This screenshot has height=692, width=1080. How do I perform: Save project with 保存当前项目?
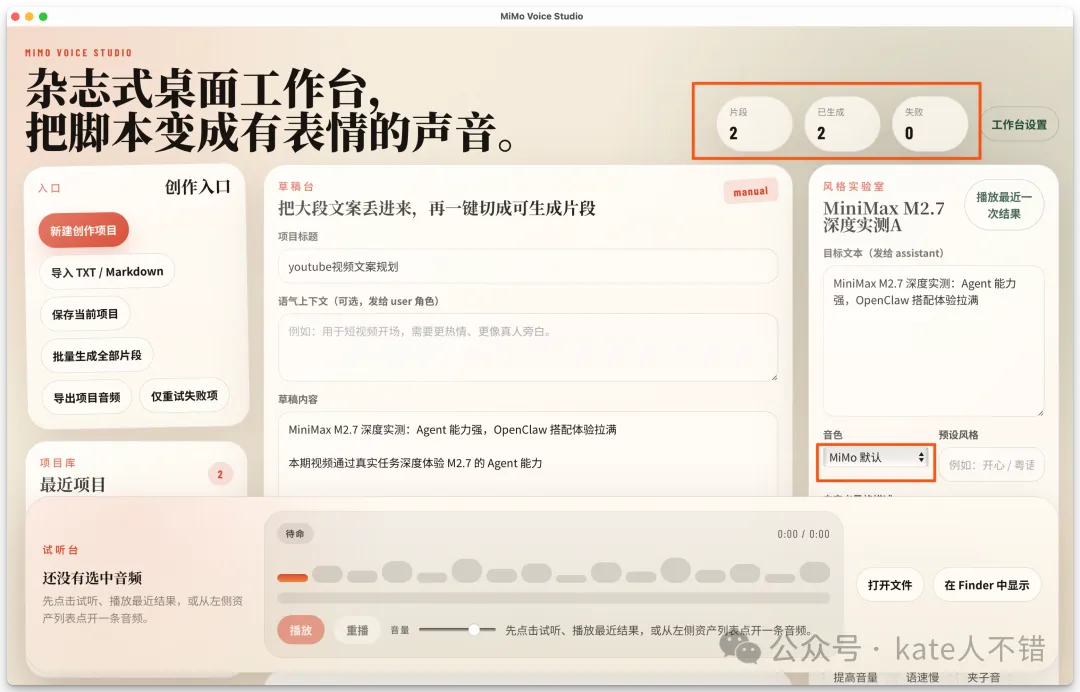click(x=85, y=314)
